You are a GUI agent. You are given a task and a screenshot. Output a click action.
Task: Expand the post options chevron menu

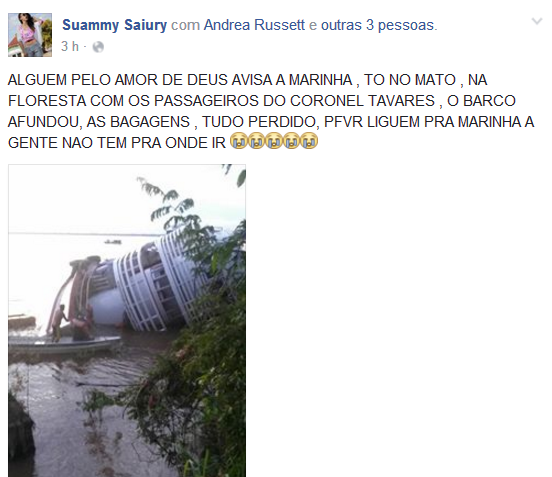click(537, 21)
